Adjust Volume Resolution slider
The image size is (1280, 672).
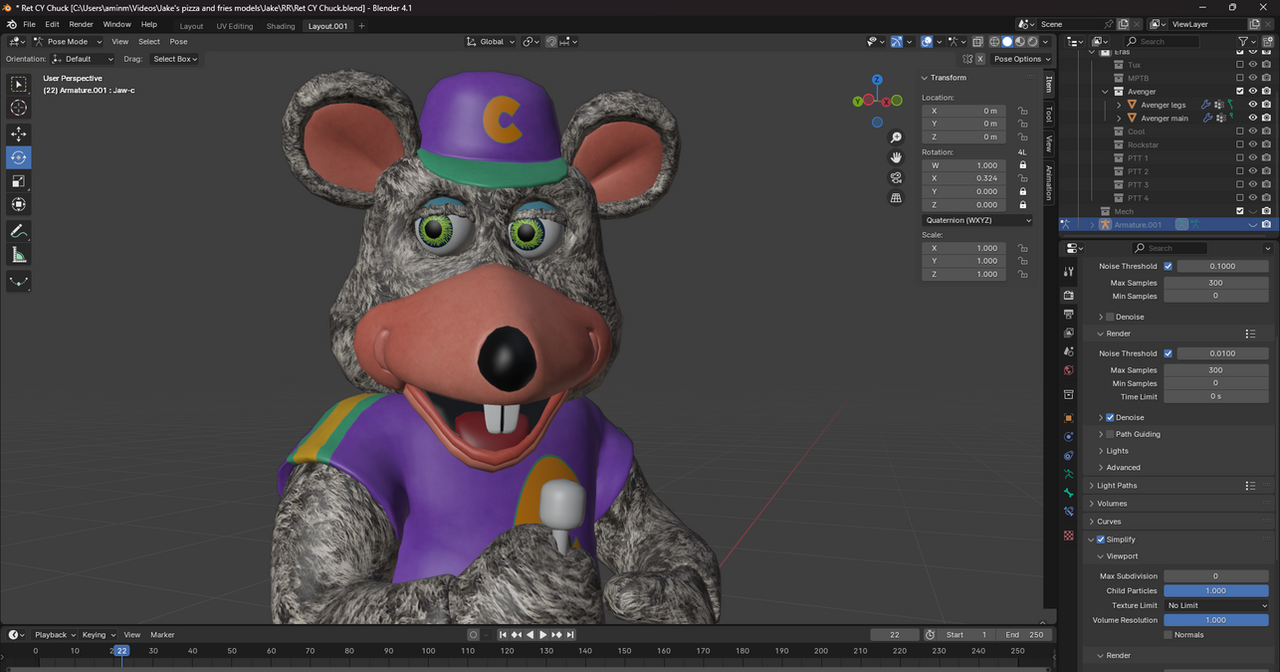point(1216,620)
